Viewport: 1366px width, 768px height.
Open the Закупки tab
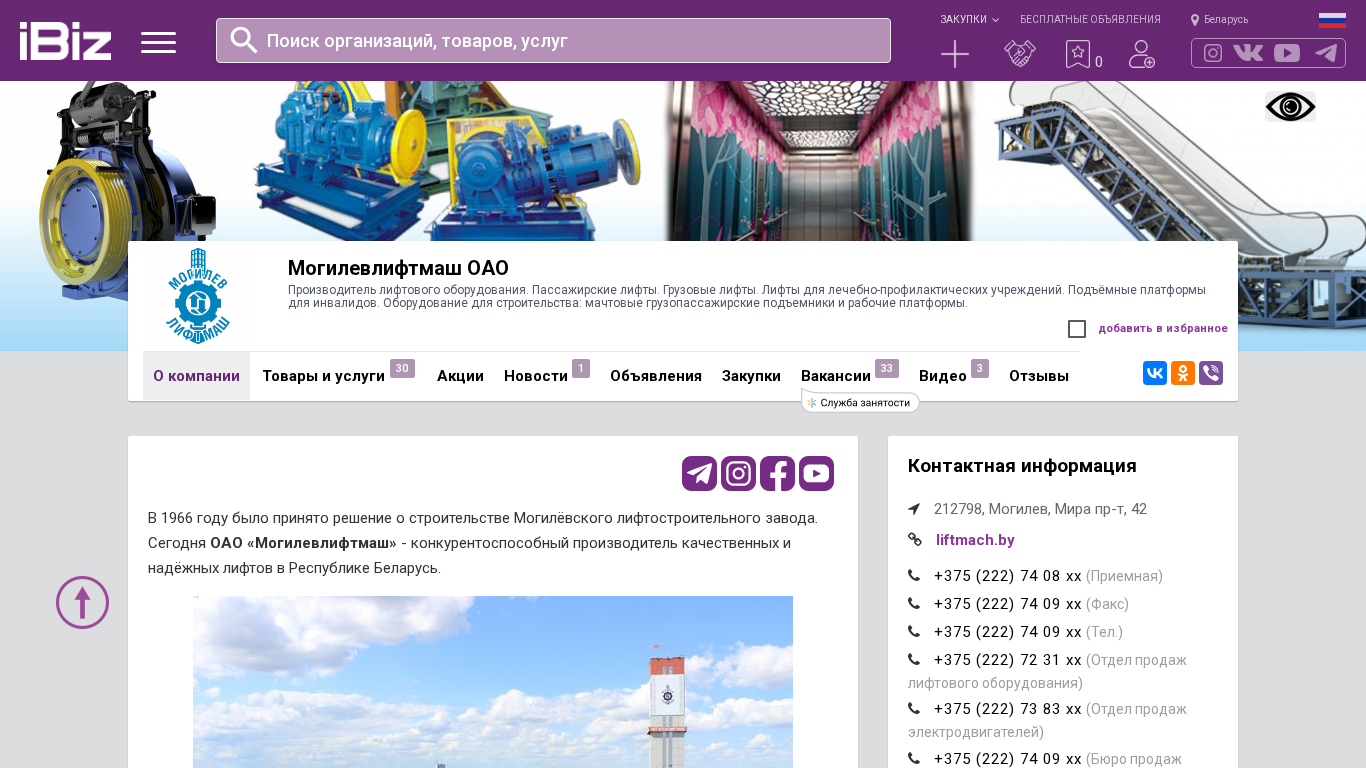tap(751, 376)
